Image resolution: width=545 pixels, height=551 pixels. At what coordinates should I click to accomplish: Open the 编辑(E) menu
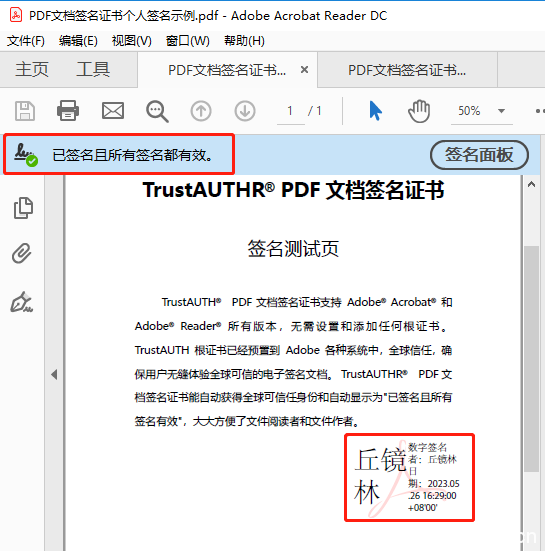(78, 41)
